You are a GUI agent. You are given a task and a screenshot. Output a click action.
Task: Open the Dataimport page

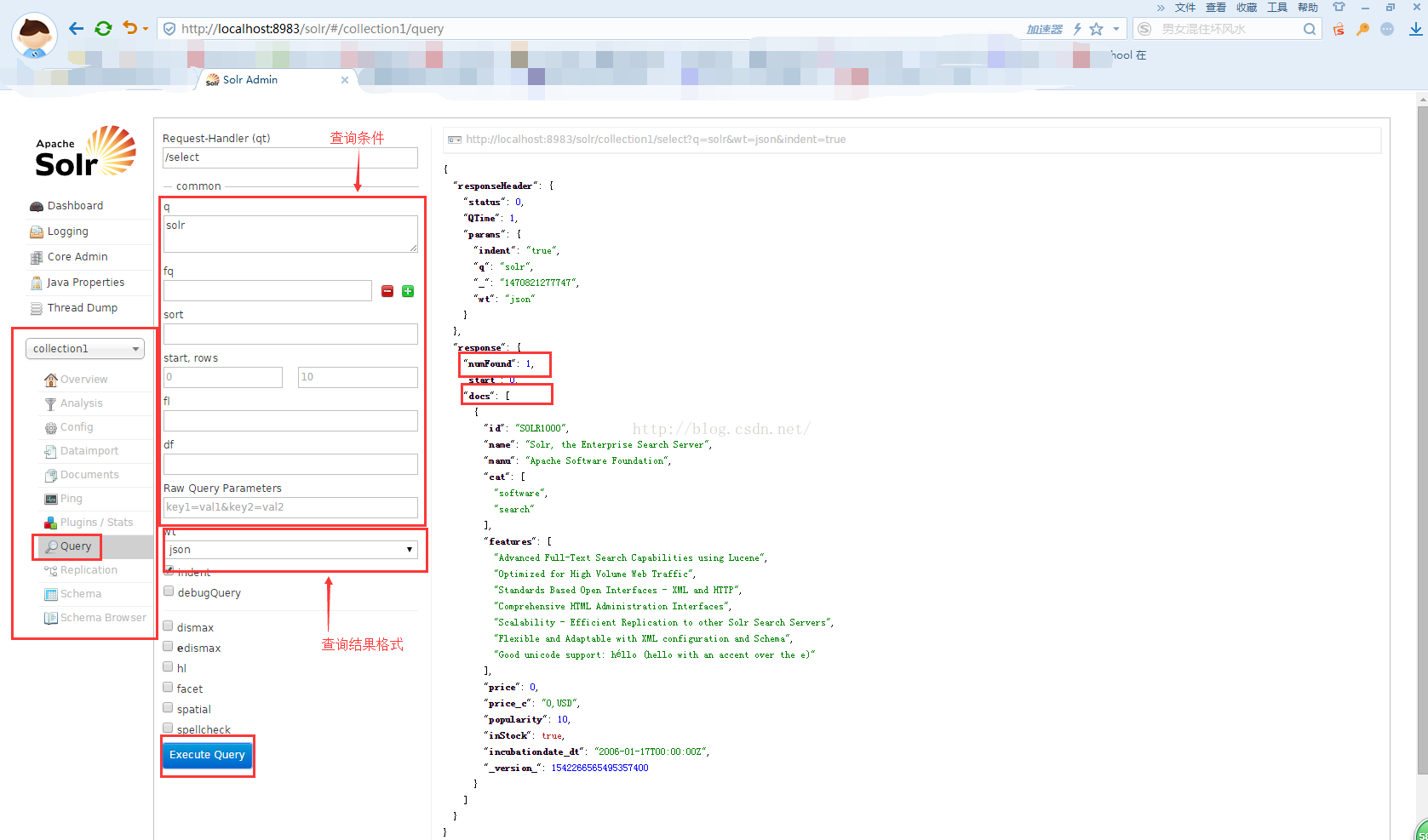pos(89,451)
